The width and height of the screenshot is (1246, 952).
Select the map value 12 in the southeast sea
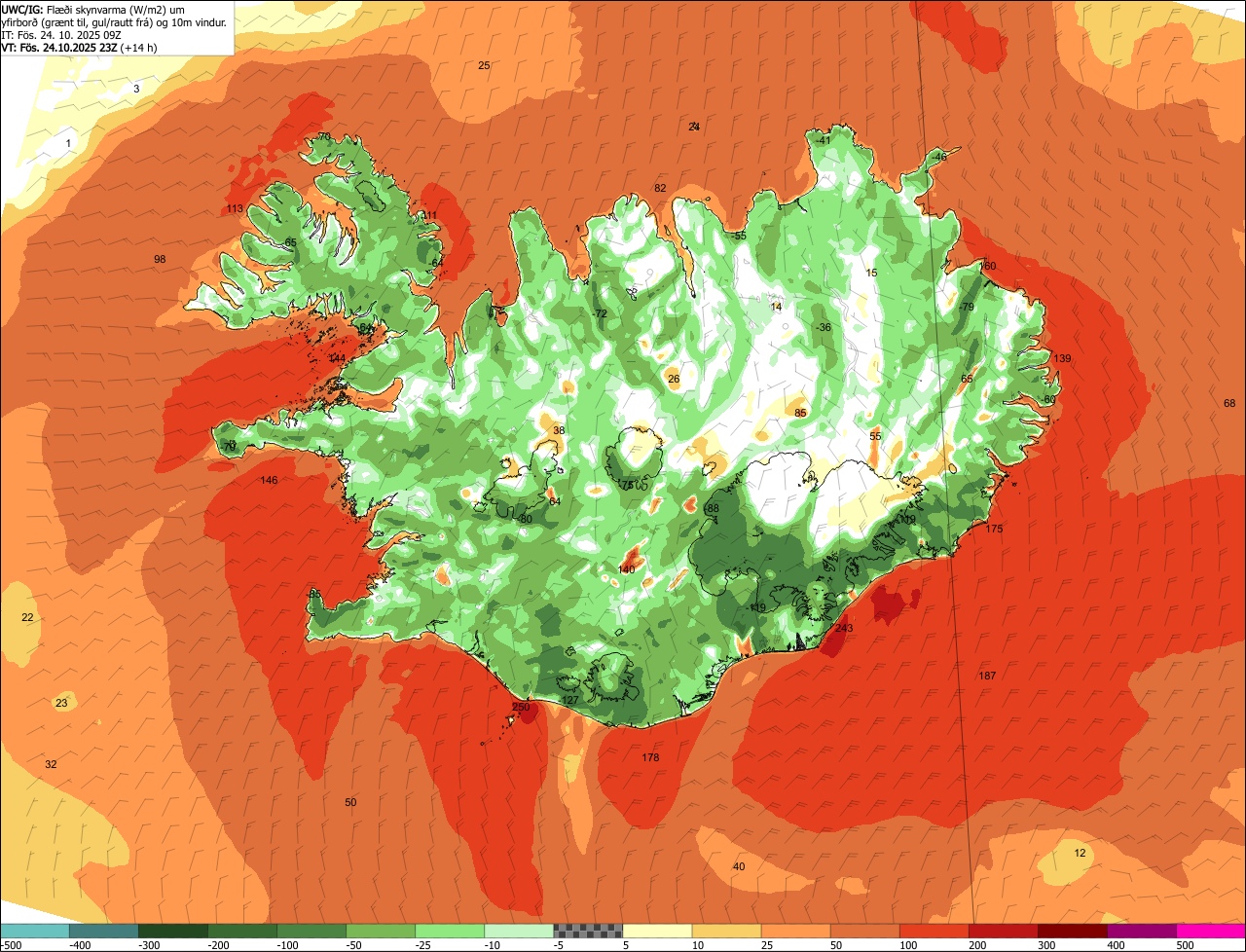(x=1080, y=853)
